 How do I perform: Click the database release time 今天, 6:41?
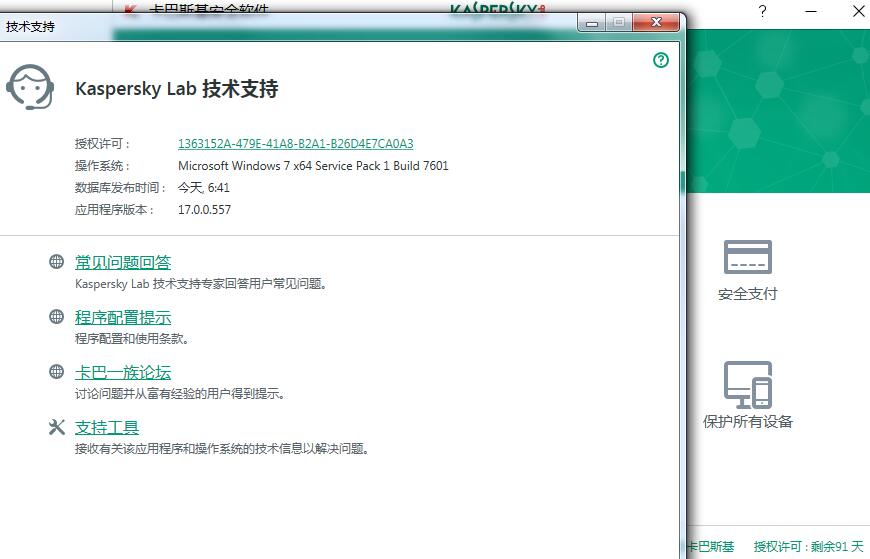click(204, 188)
